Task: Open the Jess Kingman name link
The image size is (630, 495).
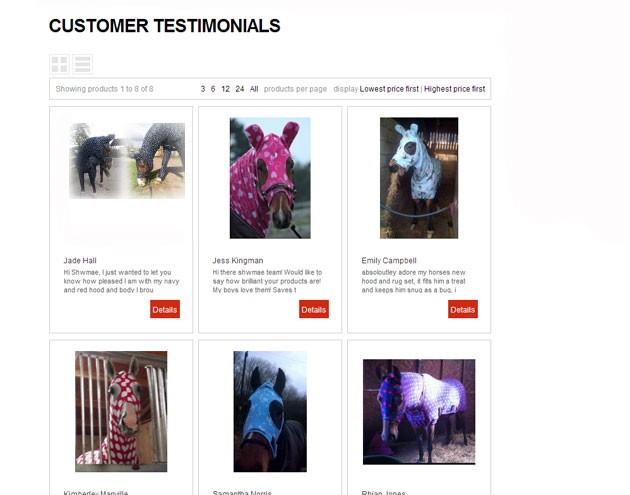Action: pos(238,260)
